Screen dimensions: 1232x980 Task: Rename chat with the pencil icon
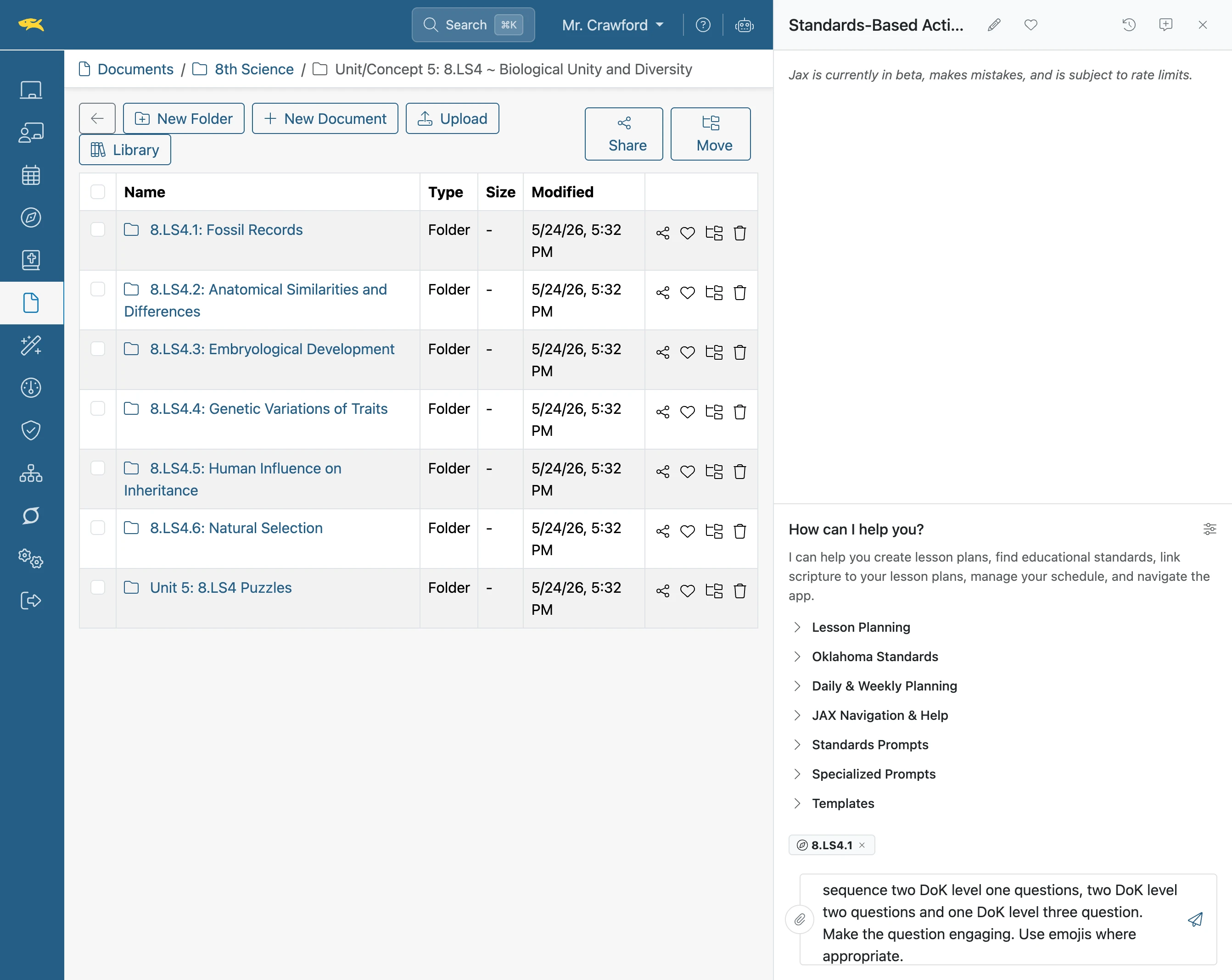(994, 25)
